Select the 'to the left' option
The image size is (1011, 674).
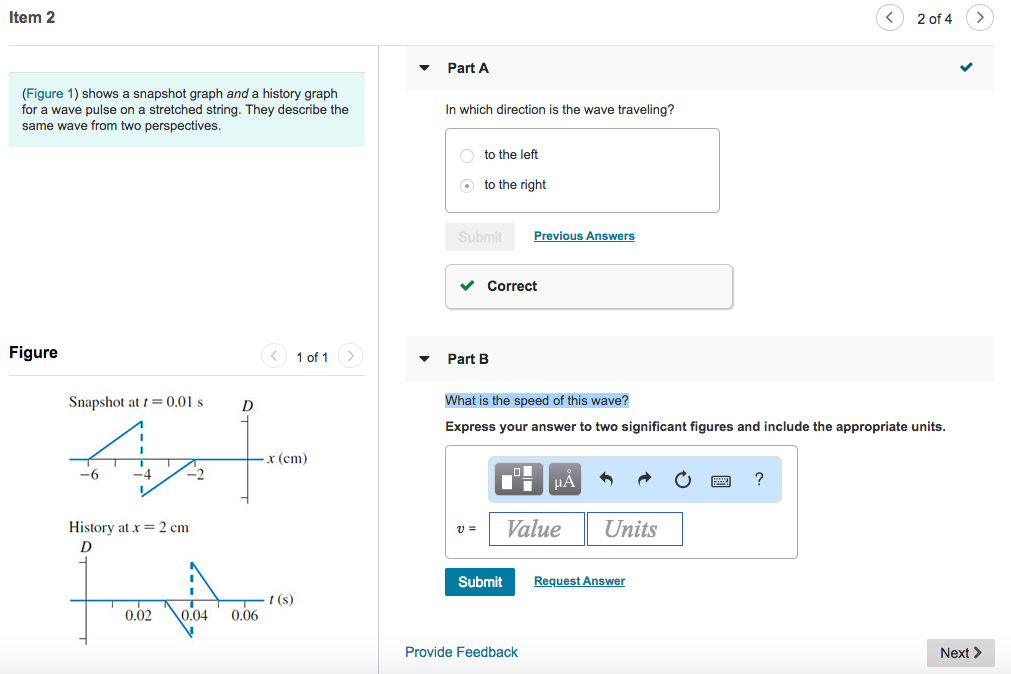click(467, 155)
